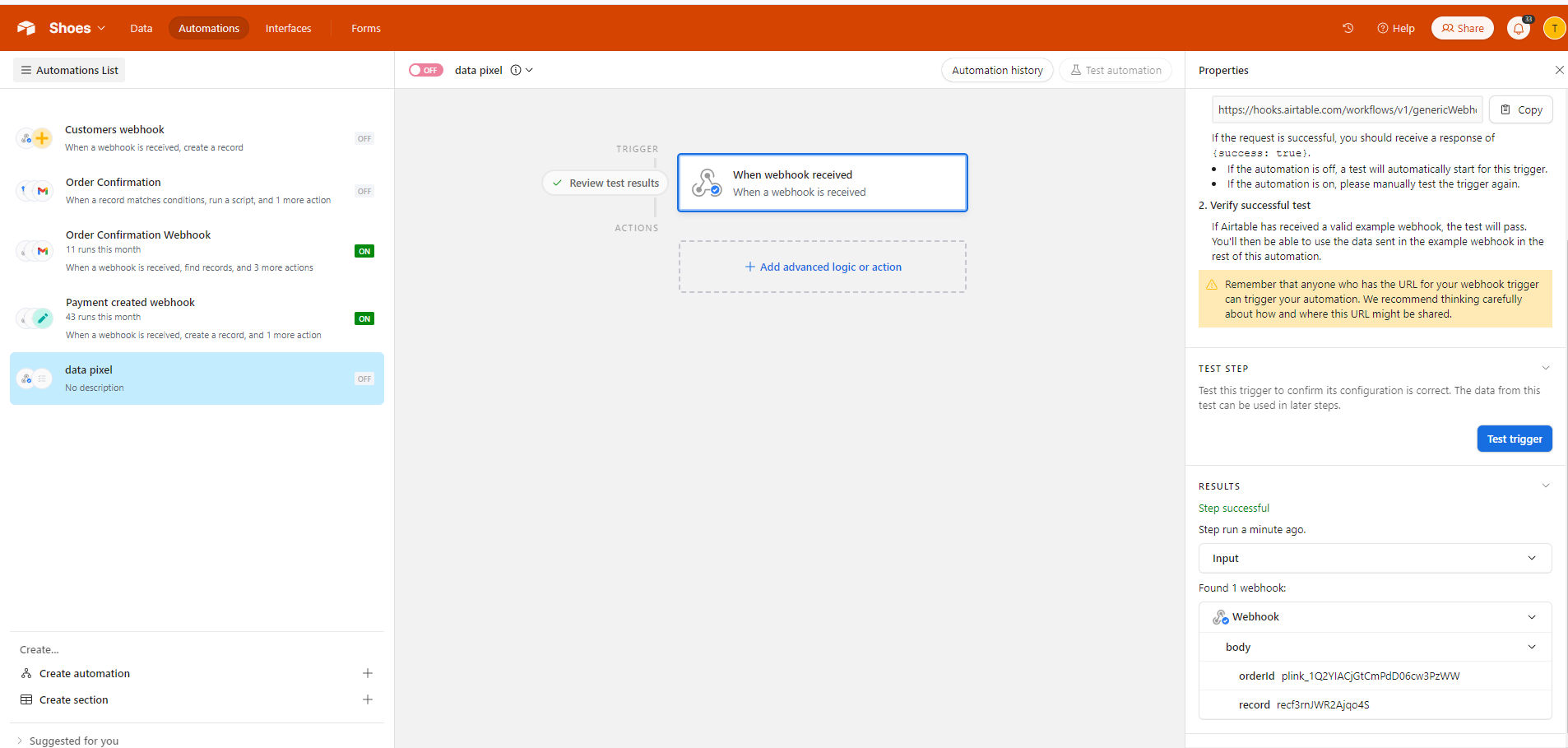Click the Test trigger button
This screenshot has height=748, width=1568.
[1515, 439]
